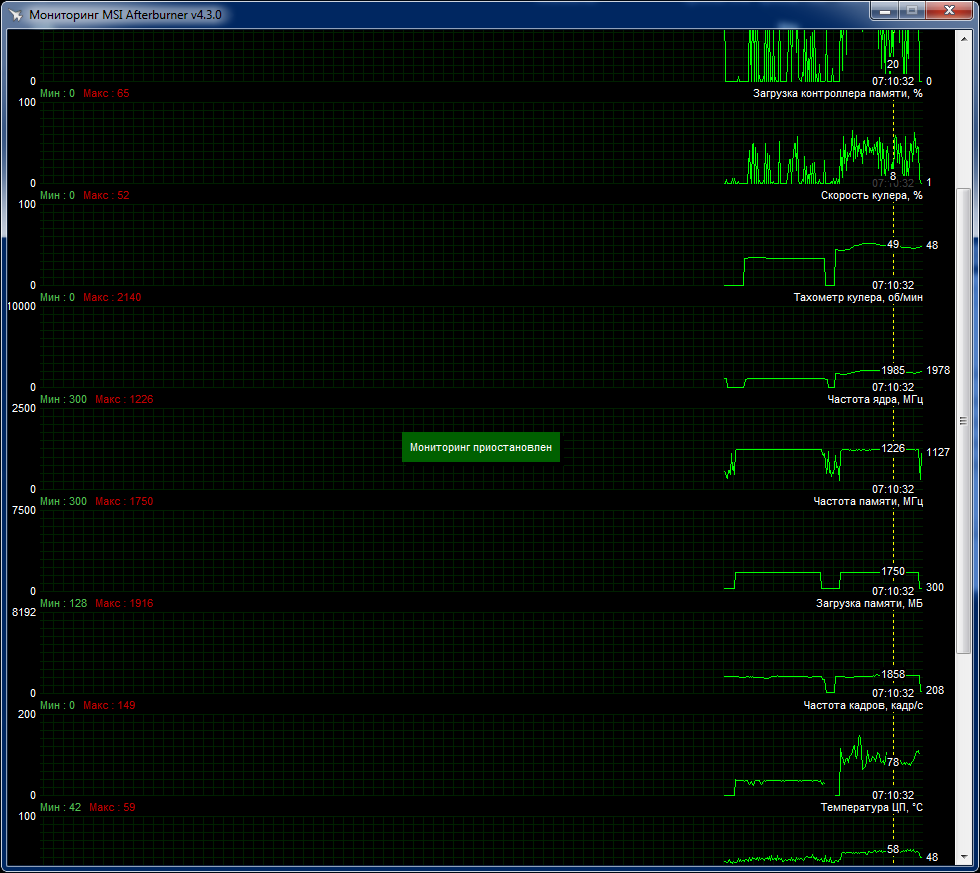Click the 'Частота кадров, кадр/с' graph title
The height and width of the screenshot is (873, 980).
863,705
